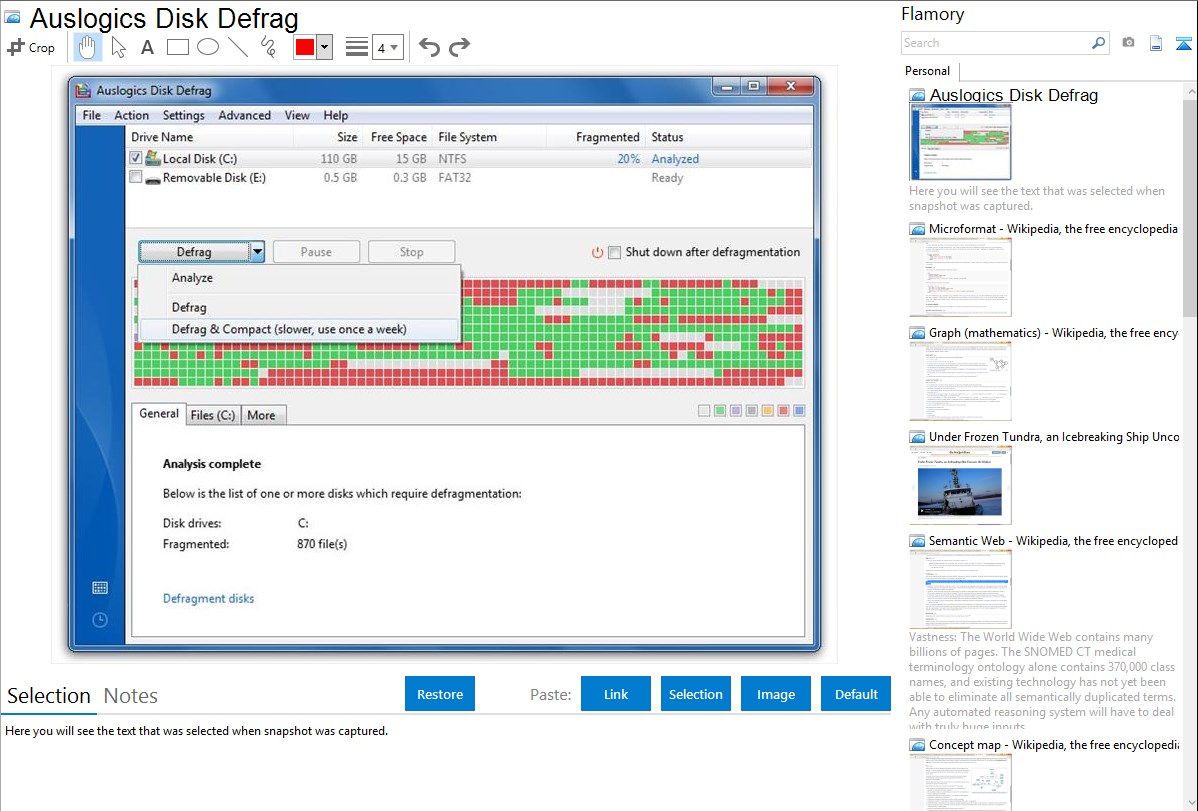Screen dimensions: 1198x811
Task: Open the Semantic Web Wikipedia thumbnail
Action: click(960, 589)
